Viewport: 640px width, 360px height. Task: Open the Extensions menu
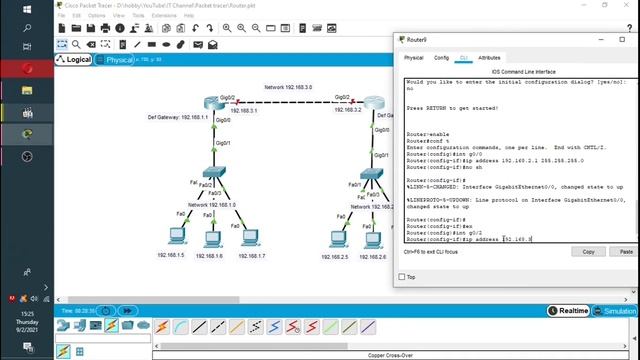(164, 16)
